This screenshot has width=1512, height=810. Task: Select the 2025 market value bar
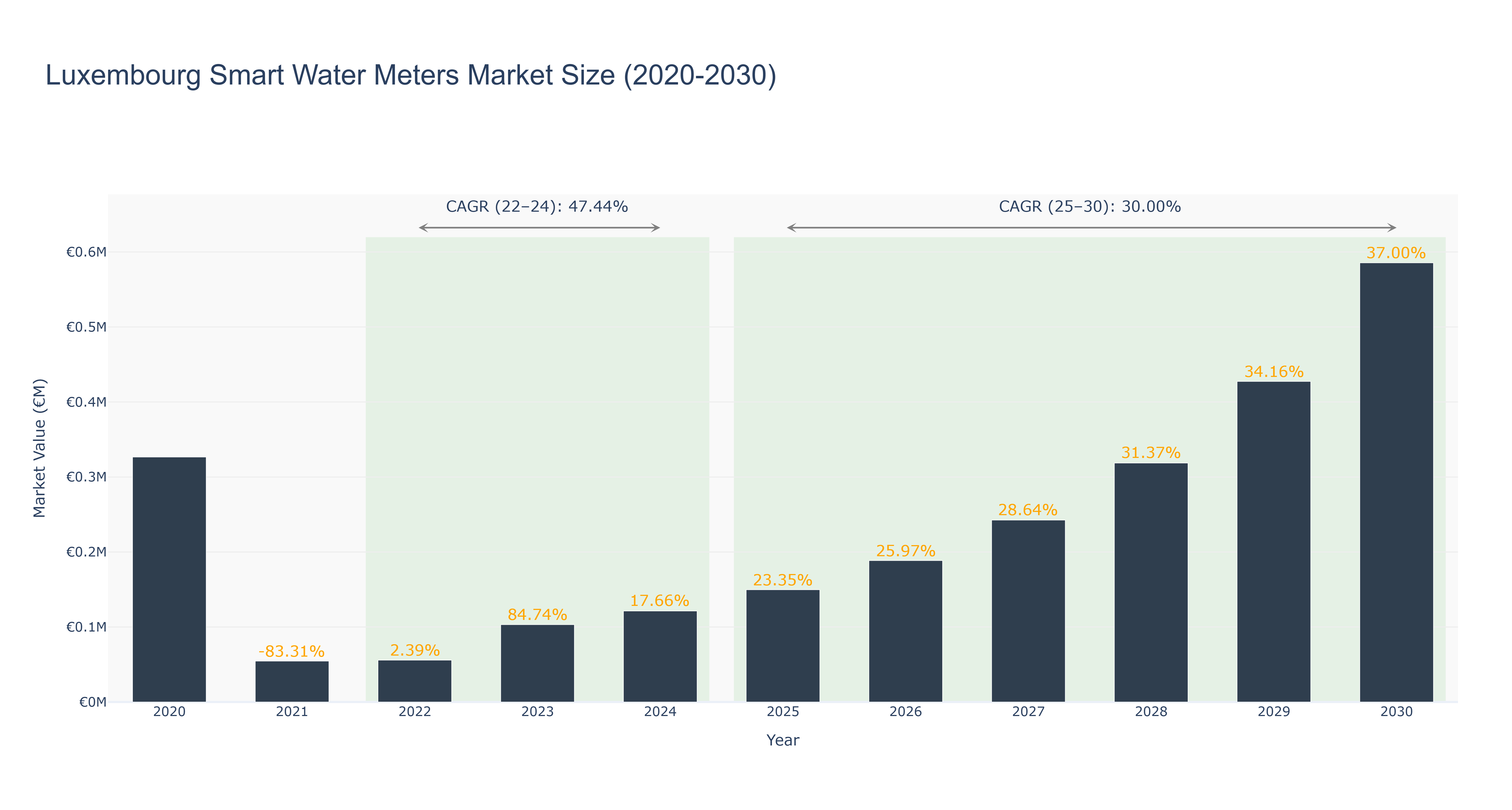tap(782, 646)
